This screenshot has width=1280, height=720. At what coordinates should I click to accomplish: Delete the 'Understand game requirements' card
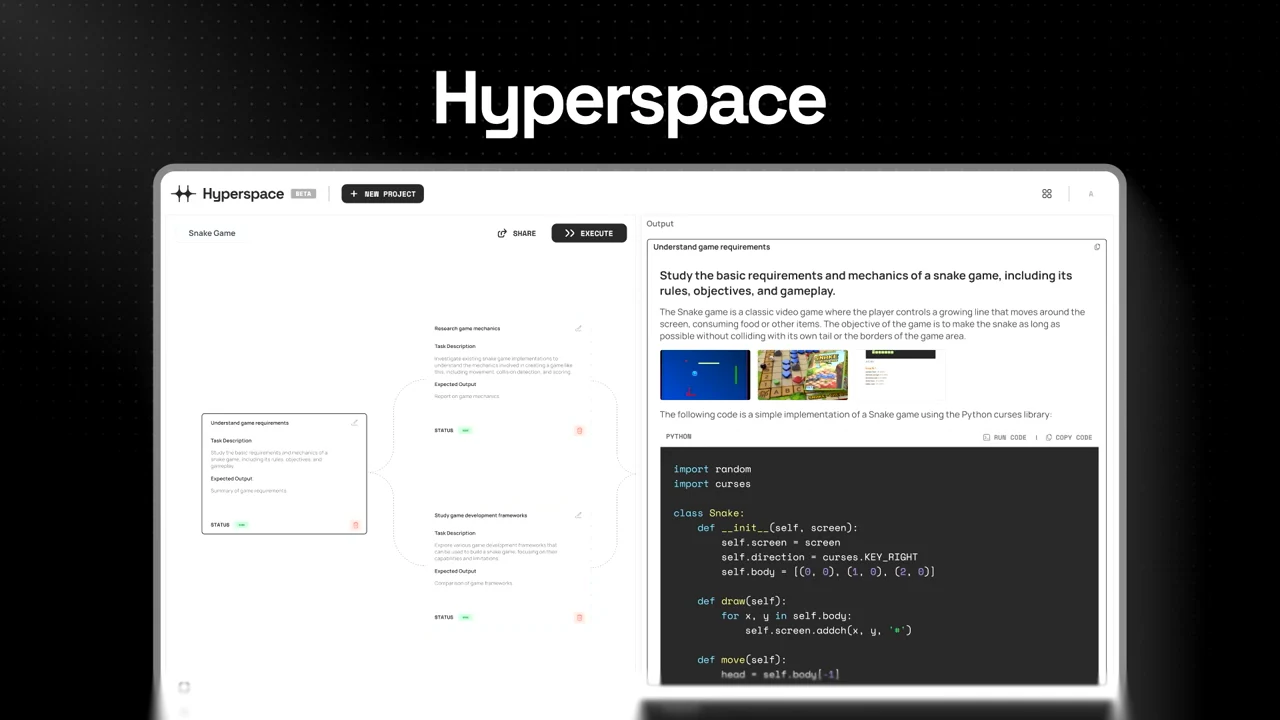pyautogui.click(x=355, y=525)
